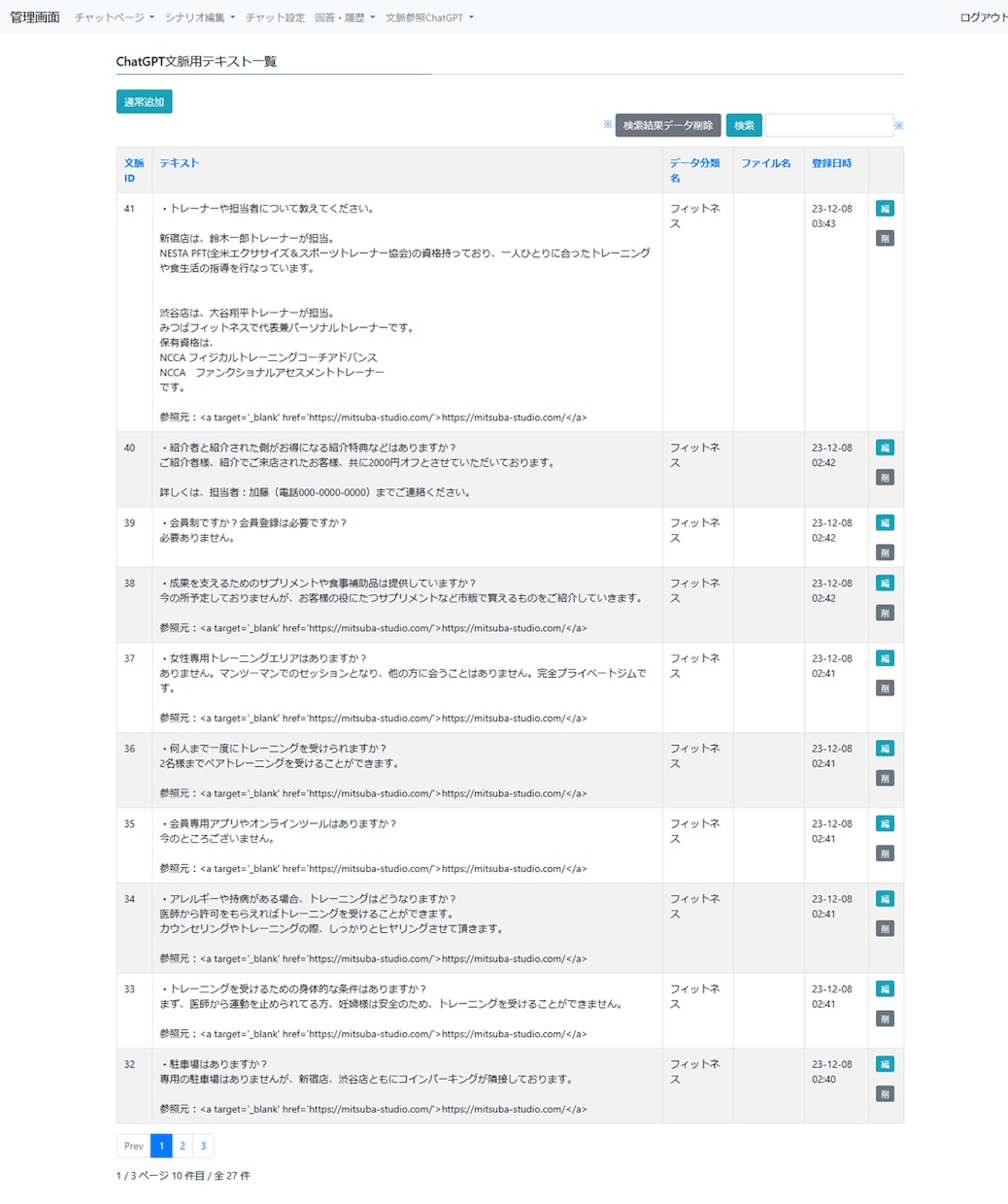Edit the entry with ID 41

point(885,209)
